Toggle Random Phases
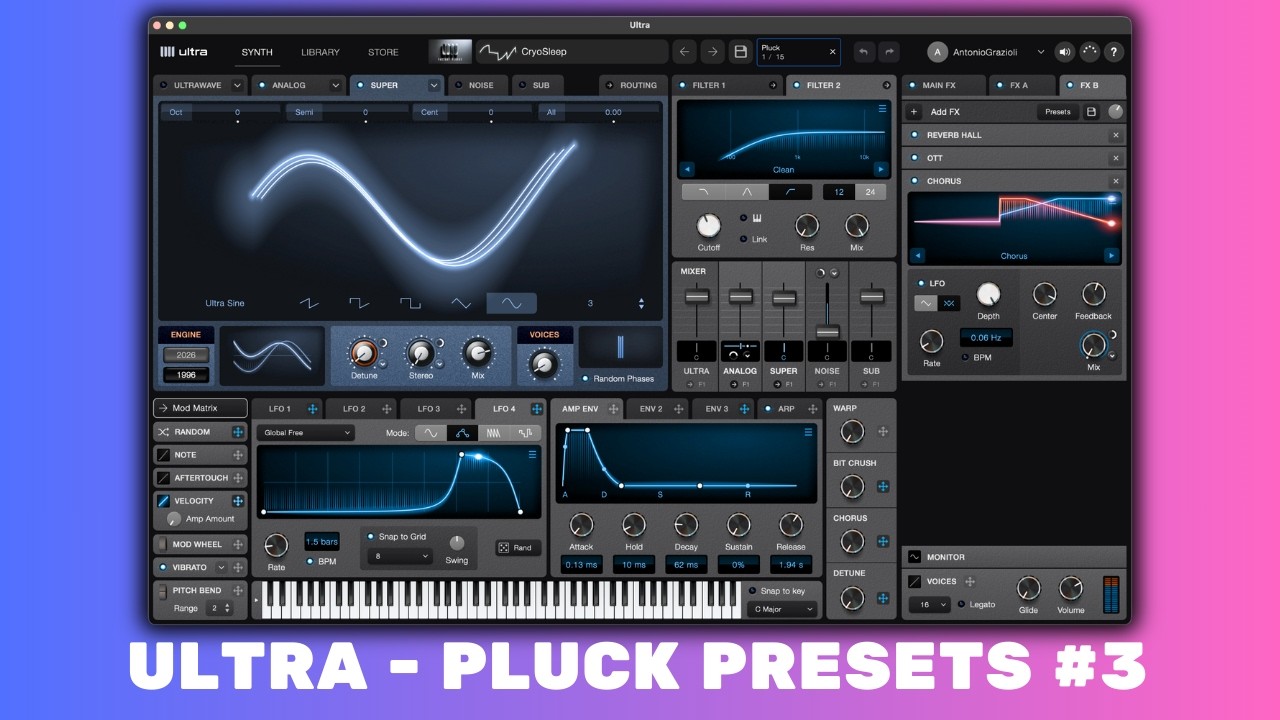The height and width of the screenshot is (720, 1280). point(585,379)
